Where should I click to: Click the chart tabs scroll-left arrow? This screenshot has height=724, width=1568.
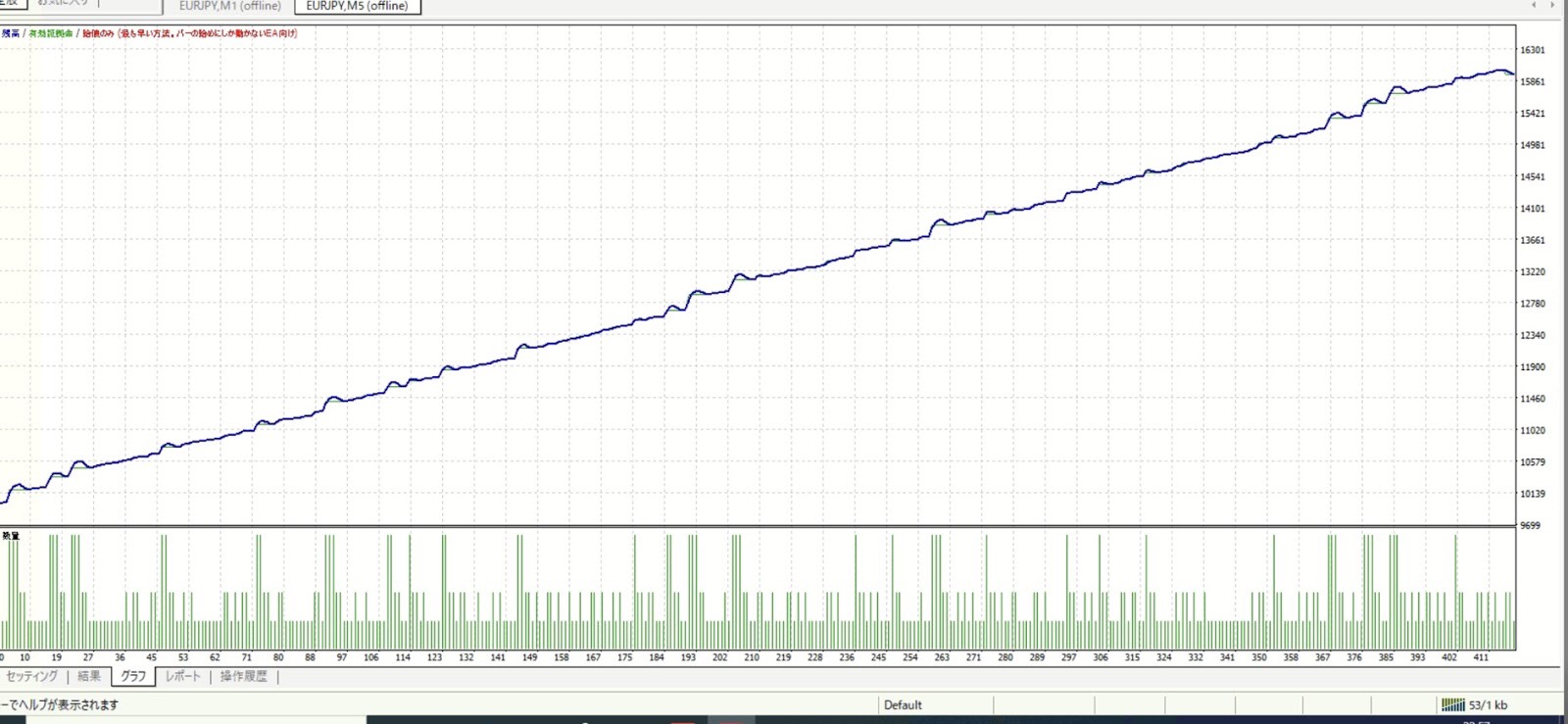pyautogui.click(x=1534, y=6)
